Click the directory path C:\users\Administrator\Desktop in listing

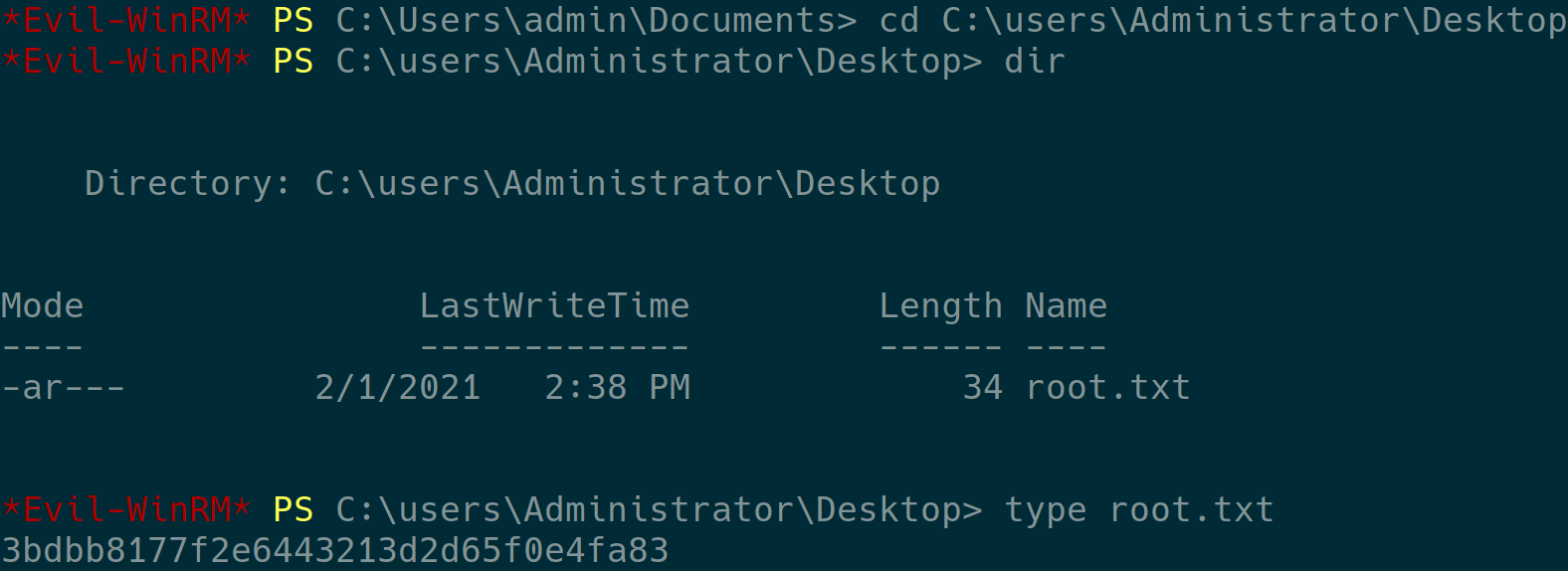pyautogui.click(x=628, y=184)
